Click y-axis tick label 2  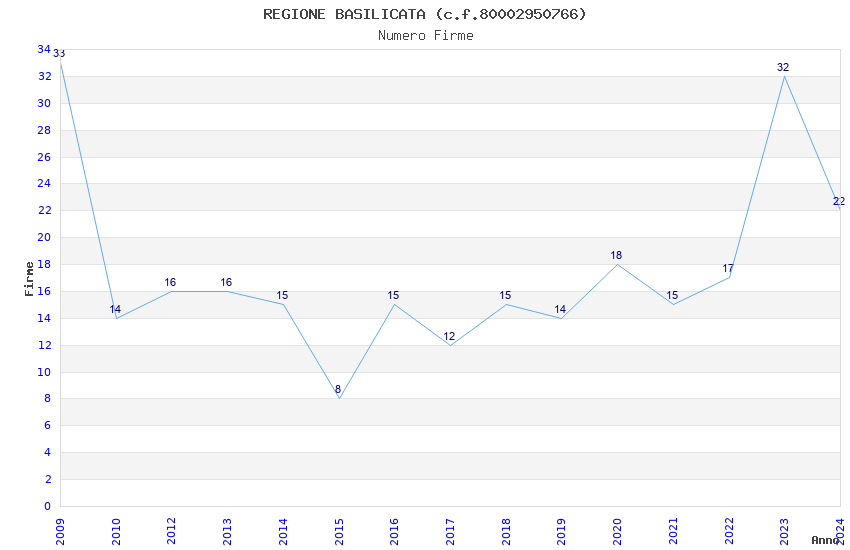coord(48,480)
